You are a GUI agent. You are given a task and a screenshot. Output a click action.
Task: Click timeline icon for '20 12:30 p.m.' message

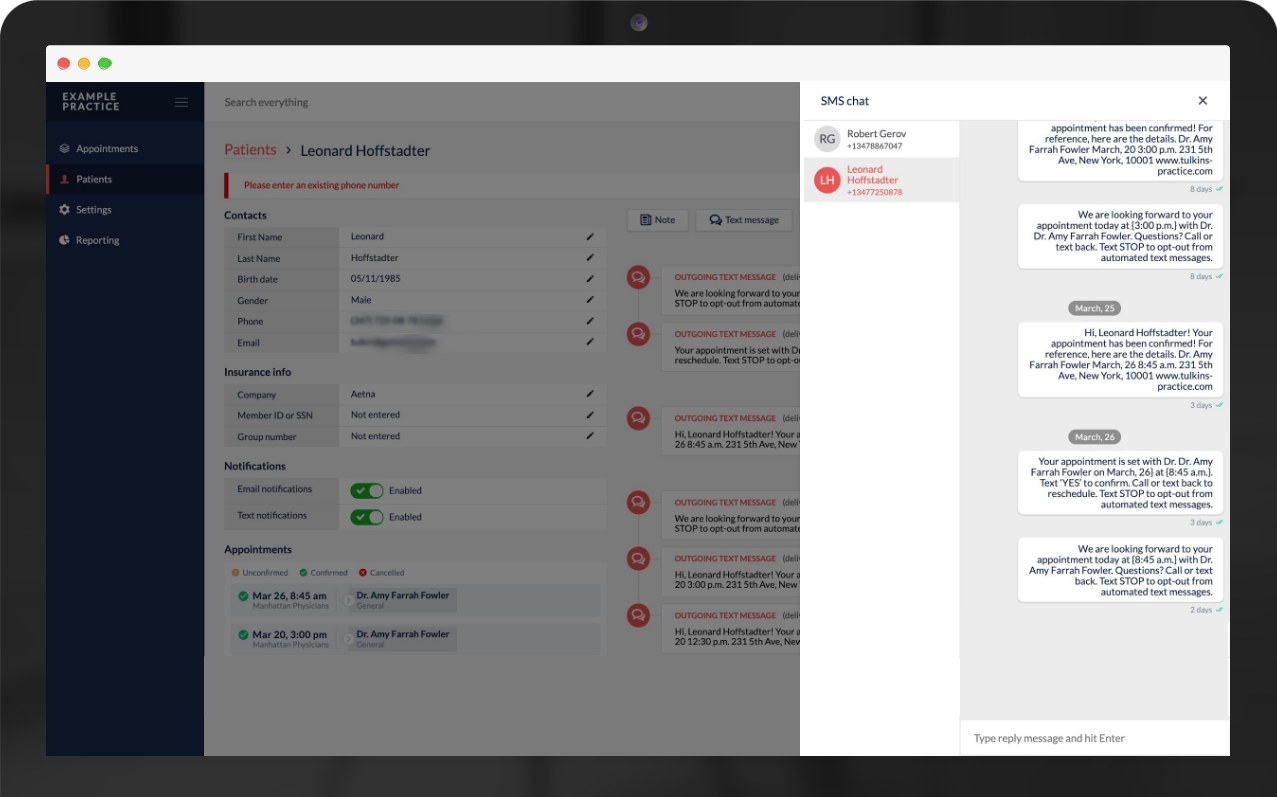[638, 615]
